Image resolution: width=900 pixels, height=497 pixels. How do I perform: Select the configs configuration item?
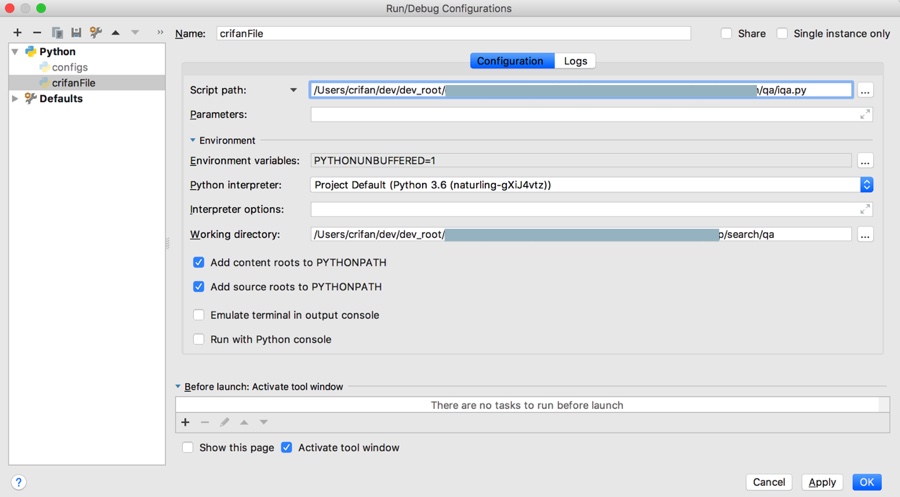tap(69, 67)
